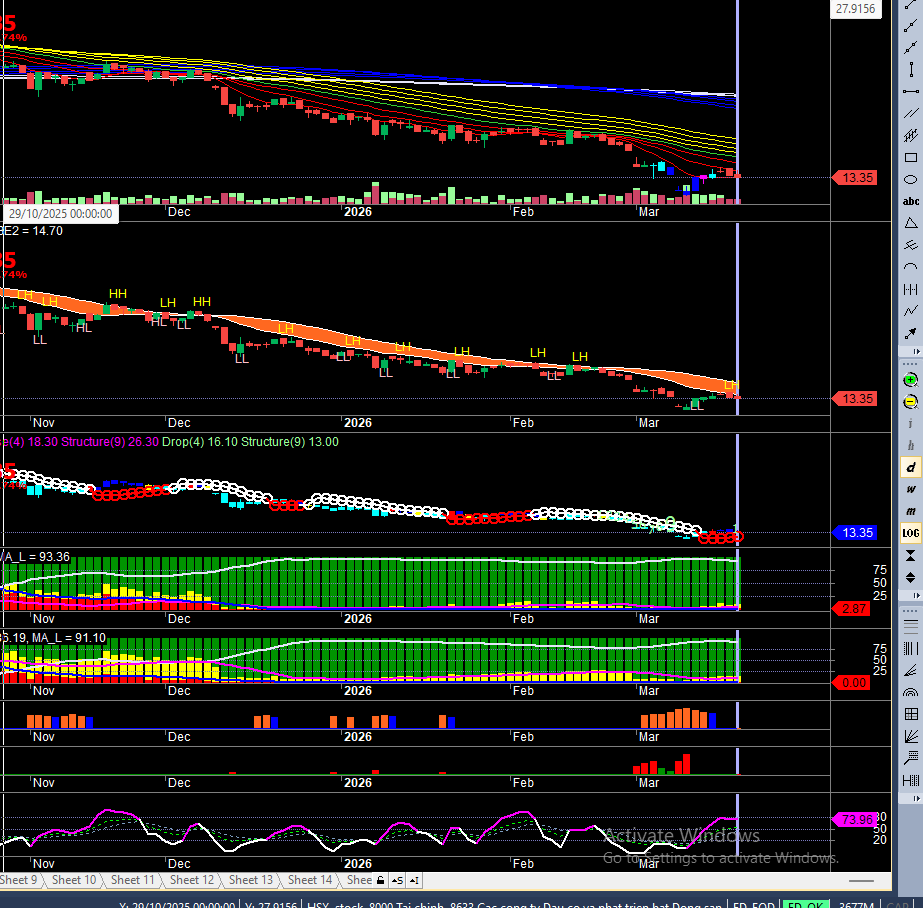The image size is (923, 908).
Task: Select the Ray drawing tool
Action: click(x=911, y=25)
